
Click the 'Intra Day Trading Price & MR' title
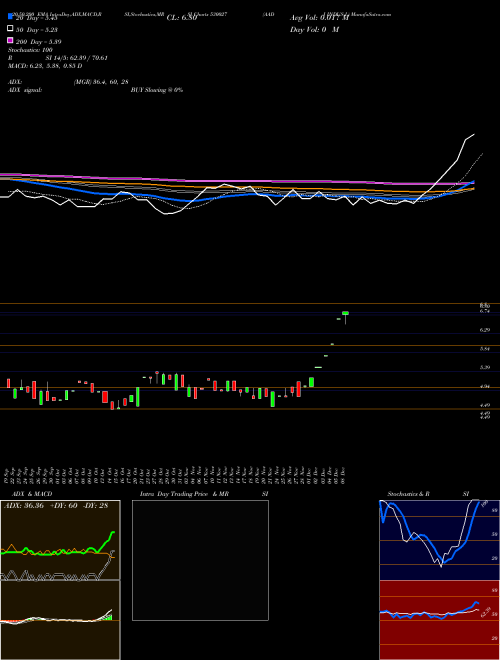pos(184,494)
